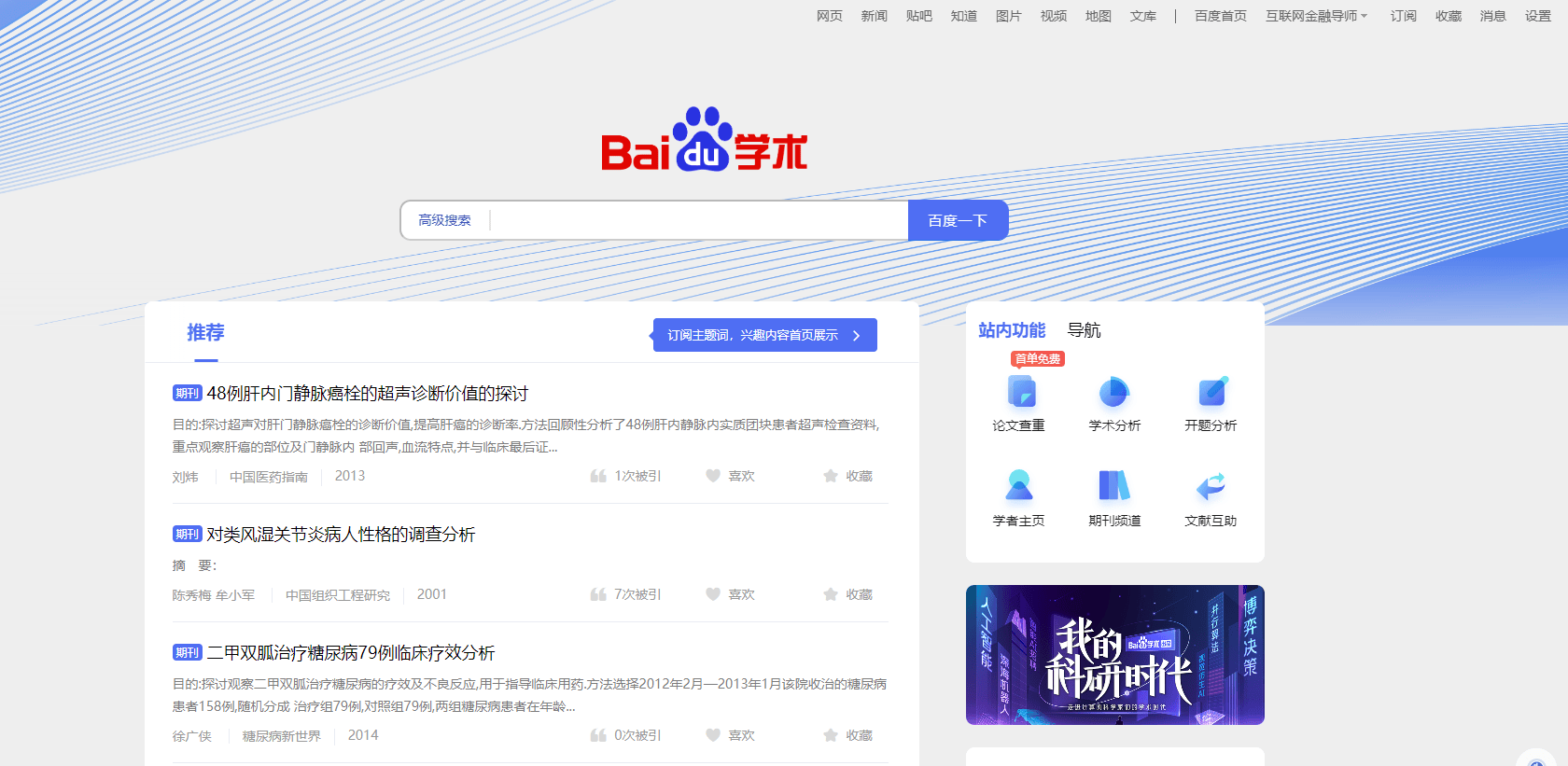The height and width of the screenshot is (766, 1568).
Task: Open the 学者主页 scholar profile icon
Action: click(1019, 486)
